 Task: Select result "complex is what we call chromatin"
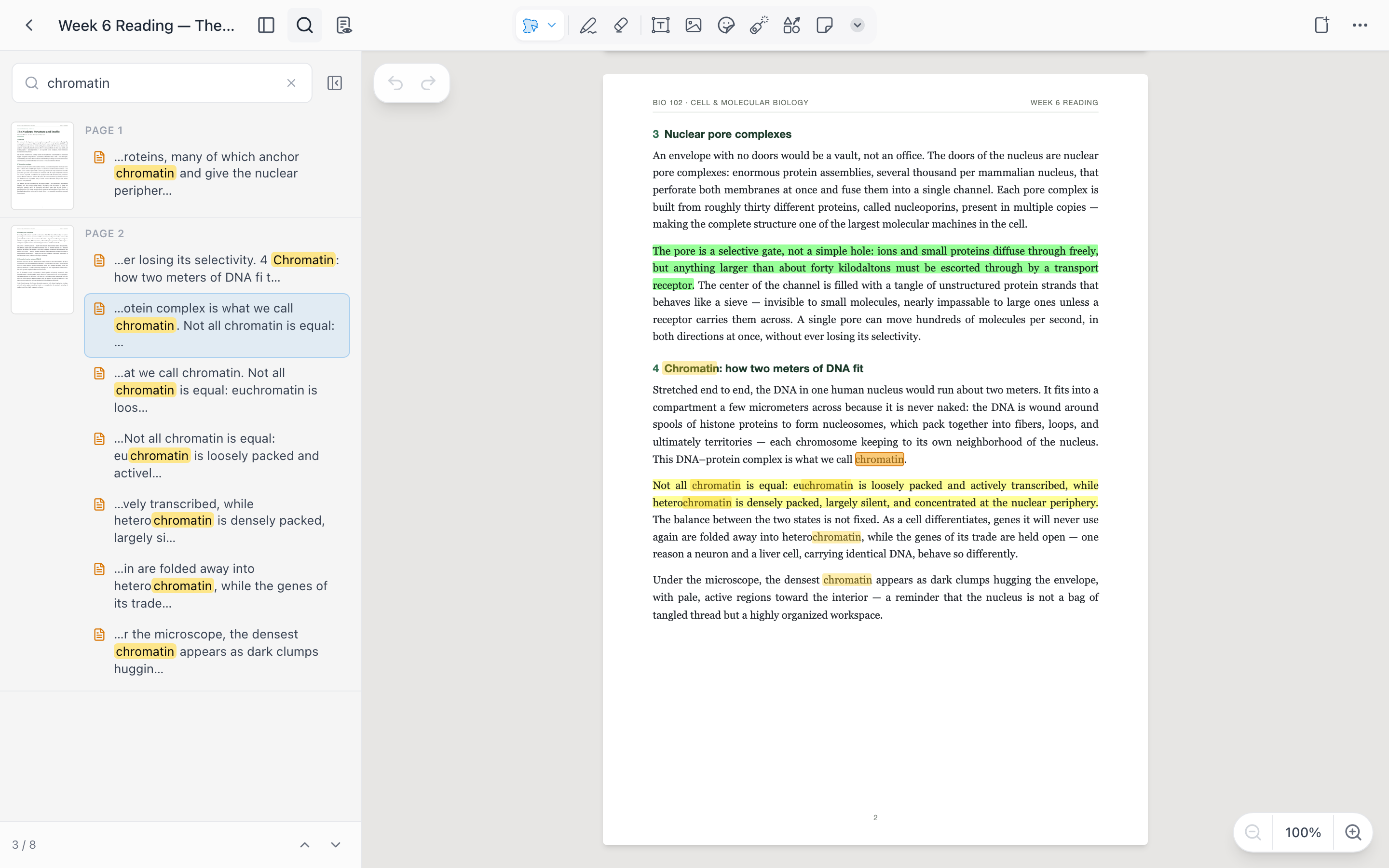point(217,325)
